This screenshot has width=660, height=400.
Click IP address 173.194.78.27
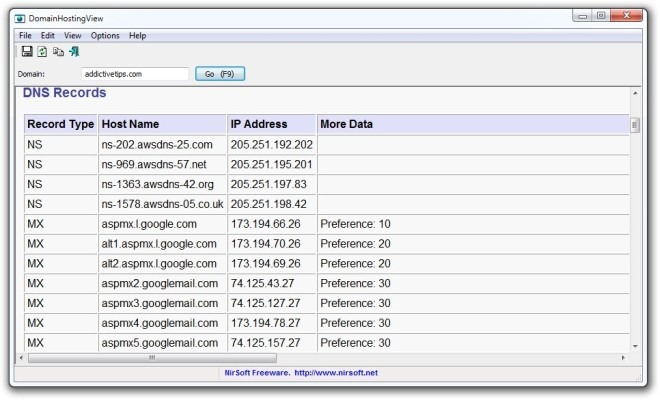pyautogui.click(x=266, y=323)
